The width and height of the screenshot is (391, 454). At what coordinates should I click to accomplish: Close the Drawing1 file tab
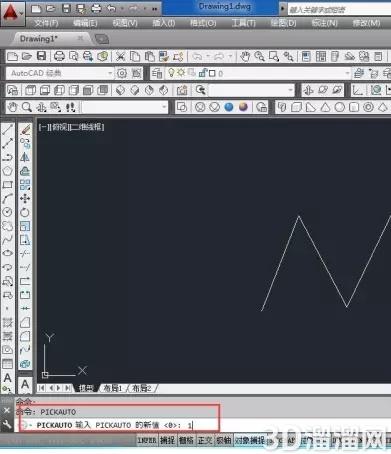click(x=80, y=39)
